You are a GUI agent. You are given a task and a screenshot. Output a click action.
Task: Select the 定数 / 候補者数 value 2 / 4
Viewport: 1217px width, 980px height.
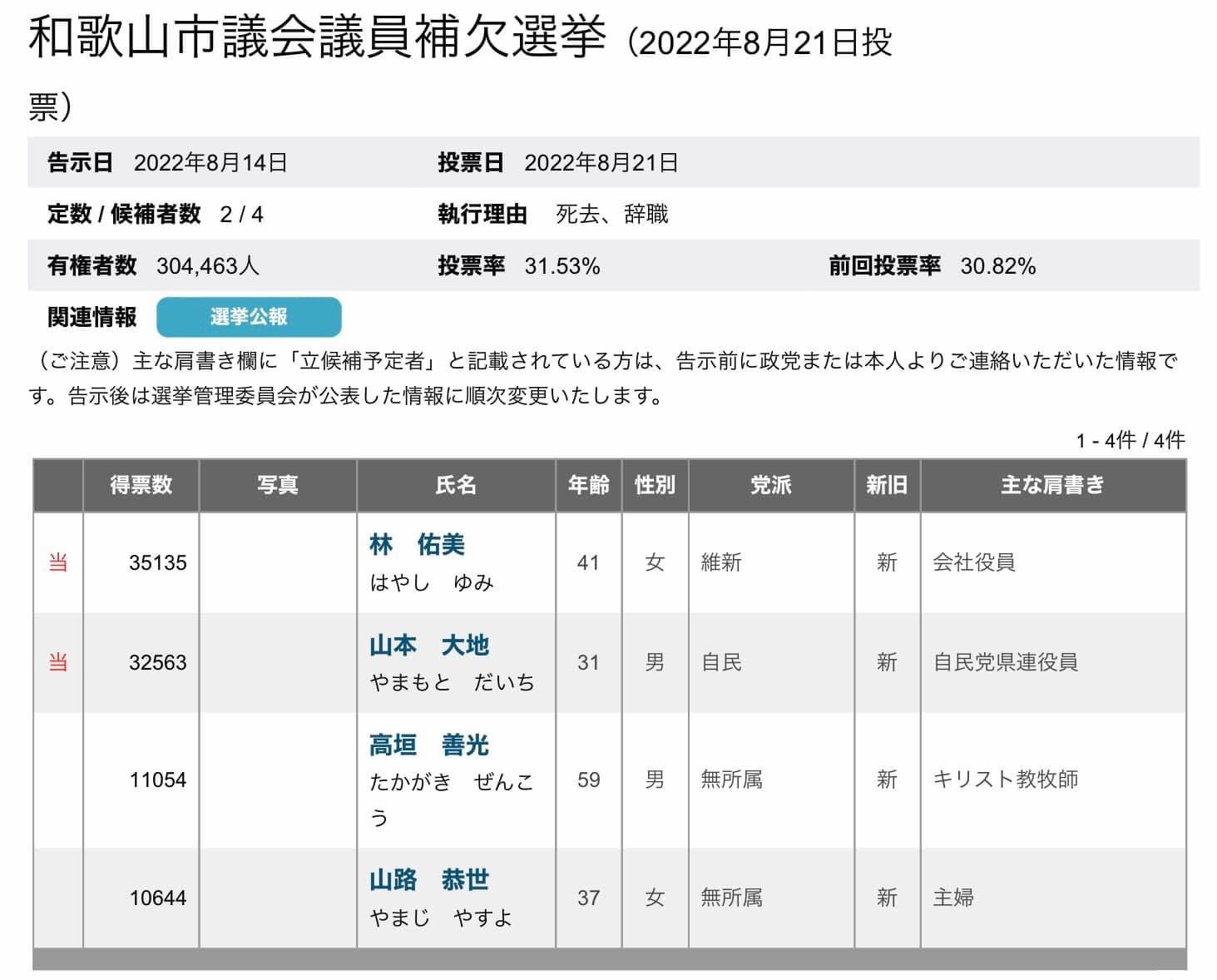point(242,215)
